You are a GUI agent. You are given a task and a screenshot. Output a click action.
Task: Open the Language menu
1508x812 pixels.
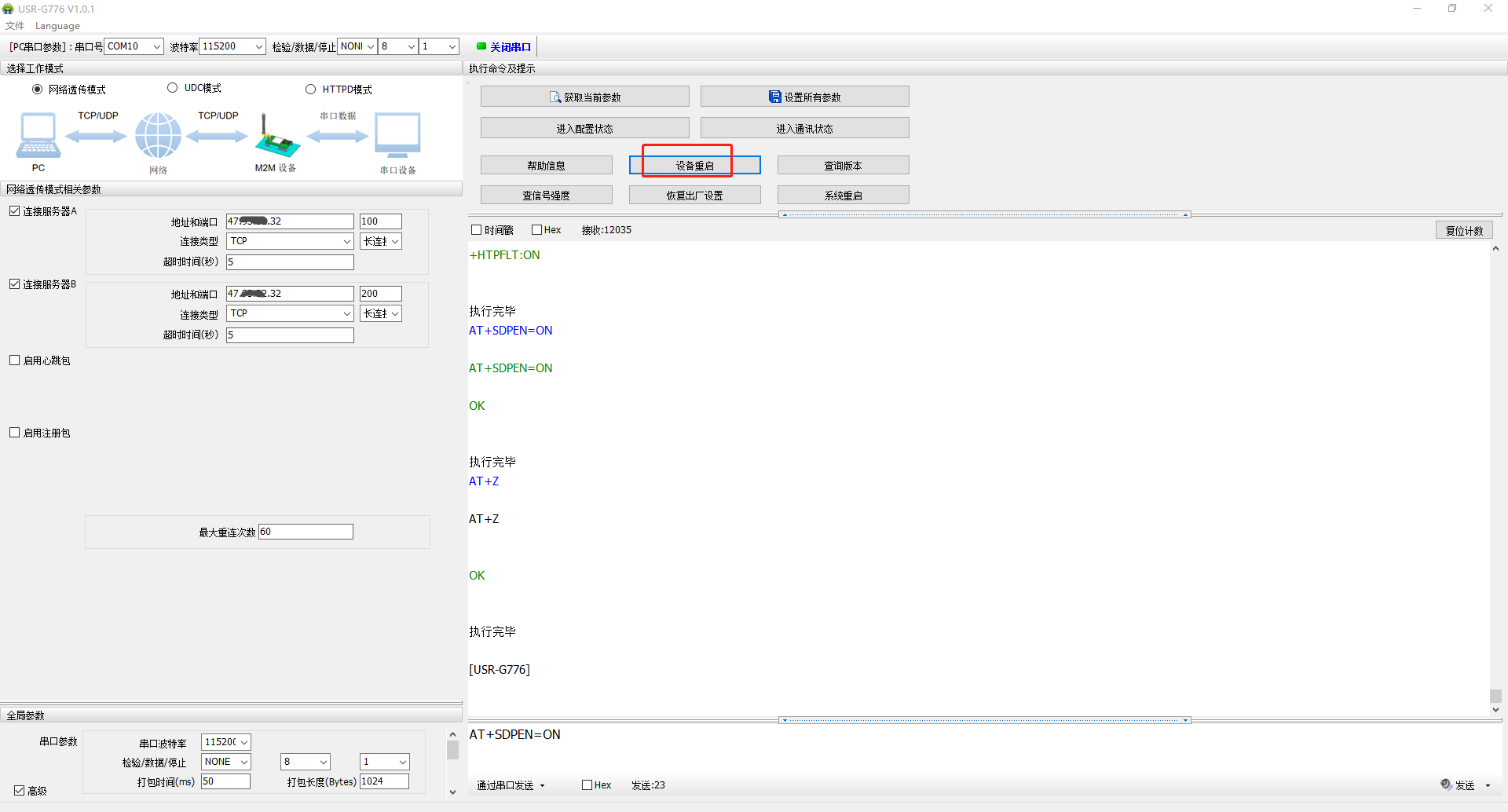[57, 26]
